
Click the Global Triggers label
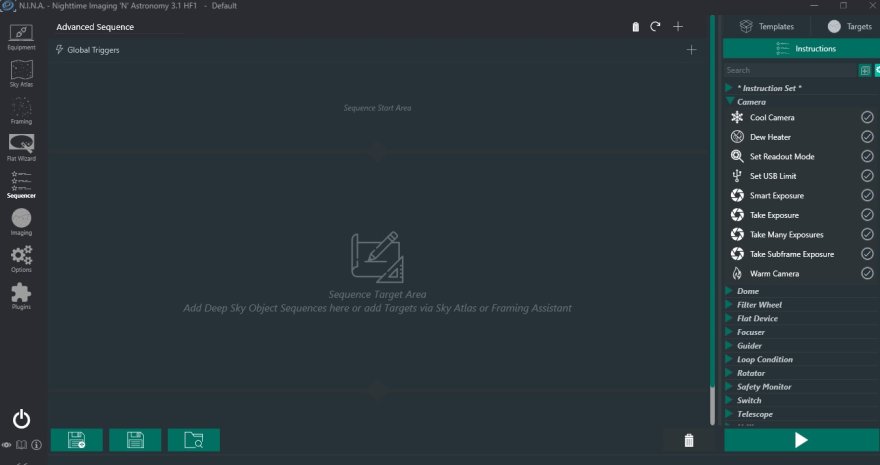(93, 50)
